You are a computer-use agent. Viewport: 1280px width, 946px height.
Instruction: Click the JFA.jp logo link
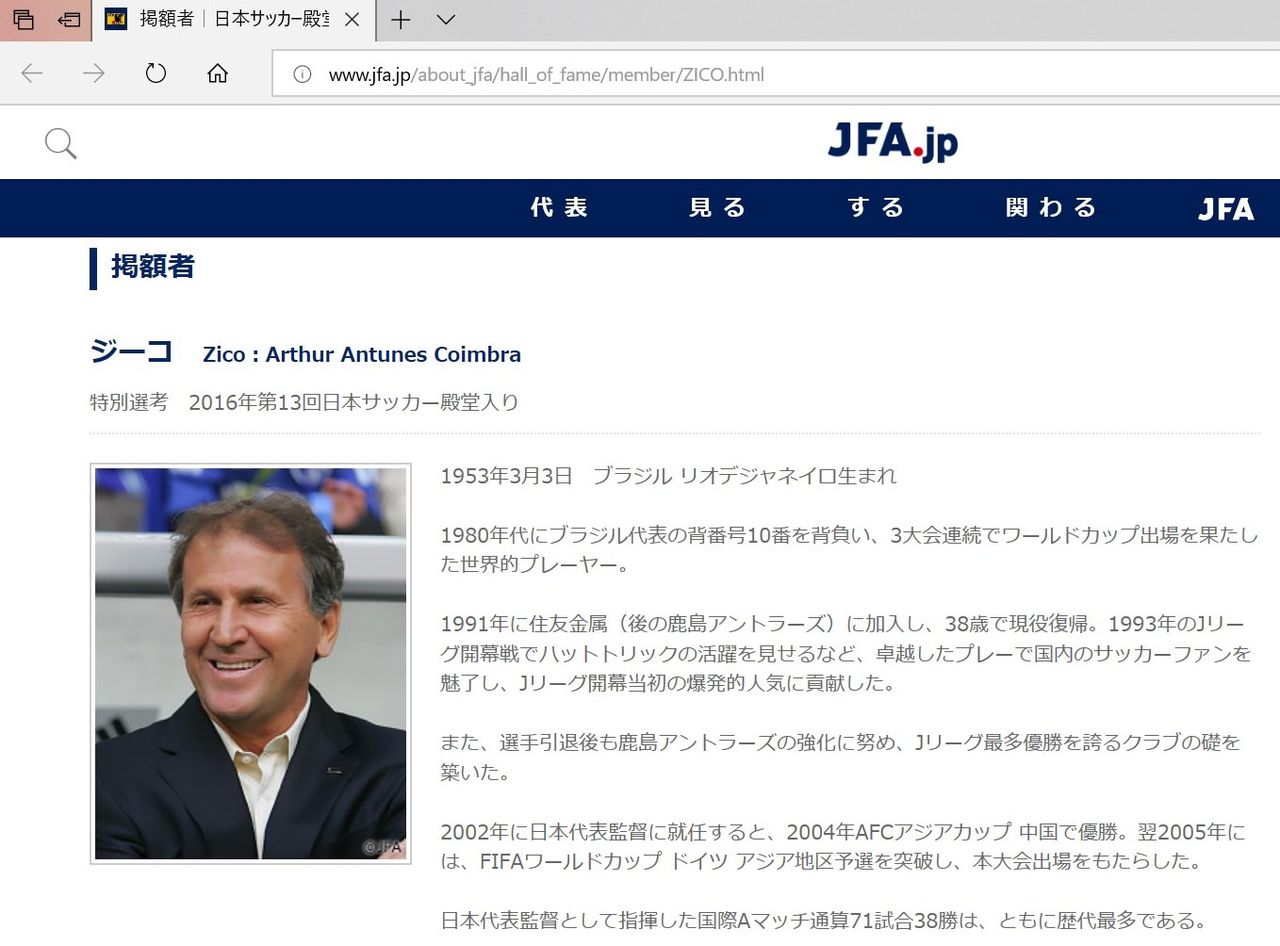[x=893, y=143]
